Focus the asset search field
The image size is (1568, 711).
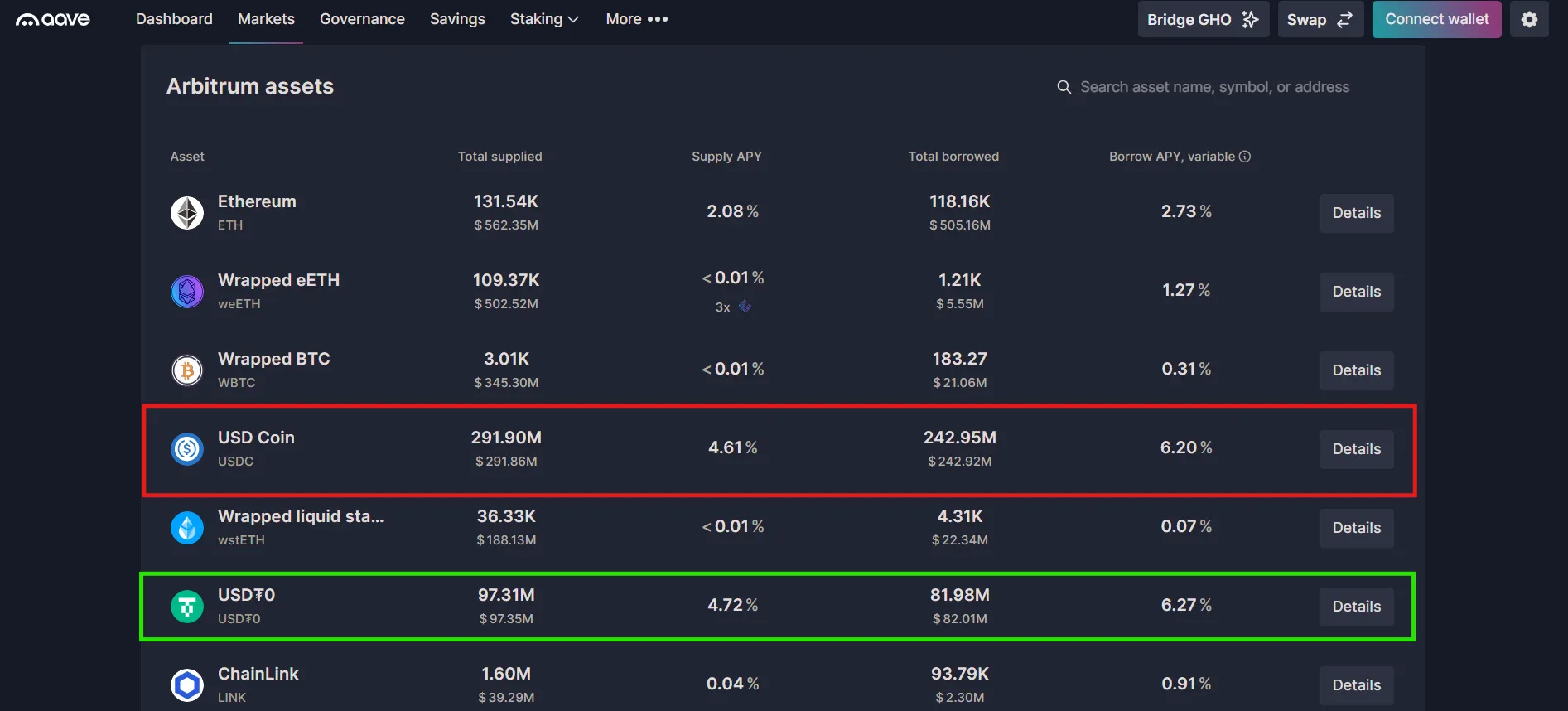pyautogui.click(x=1214, y=87)
